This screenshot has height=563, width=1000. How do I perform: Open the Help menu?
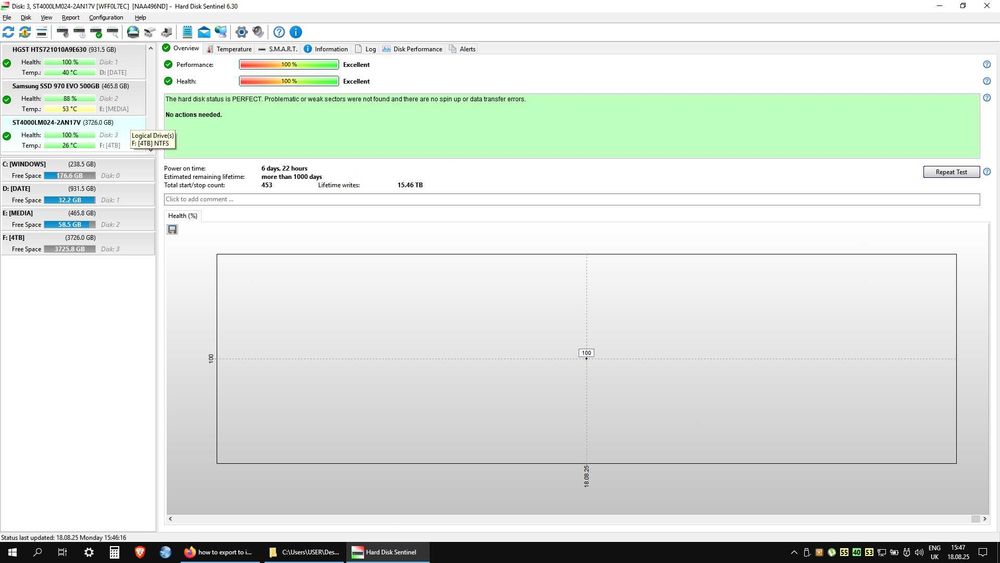[x=140, y=17]
